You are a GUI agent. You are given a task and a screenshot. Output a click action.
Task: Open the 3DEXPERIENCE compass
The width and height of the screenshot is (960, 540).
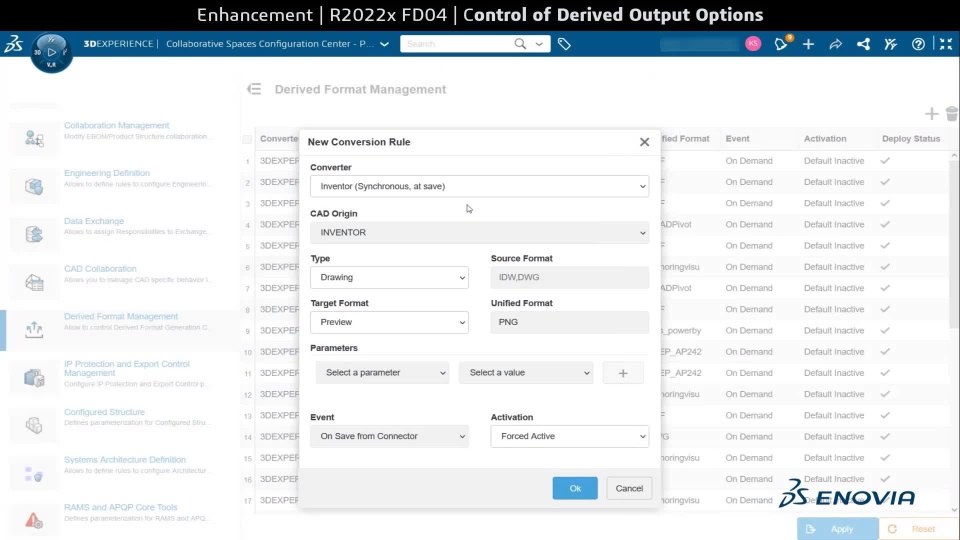coord(51,50)
